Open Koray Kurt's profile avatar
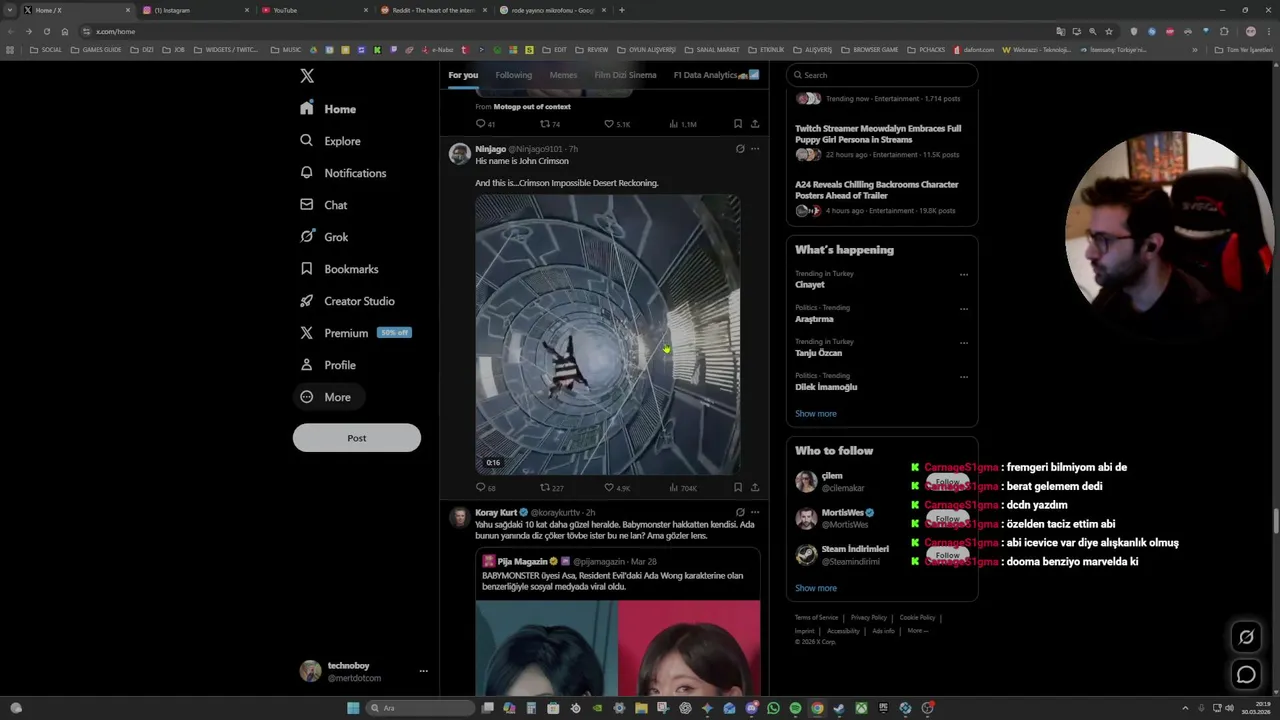This screenshot has width=1280, height=720. [x=459, y=517]
